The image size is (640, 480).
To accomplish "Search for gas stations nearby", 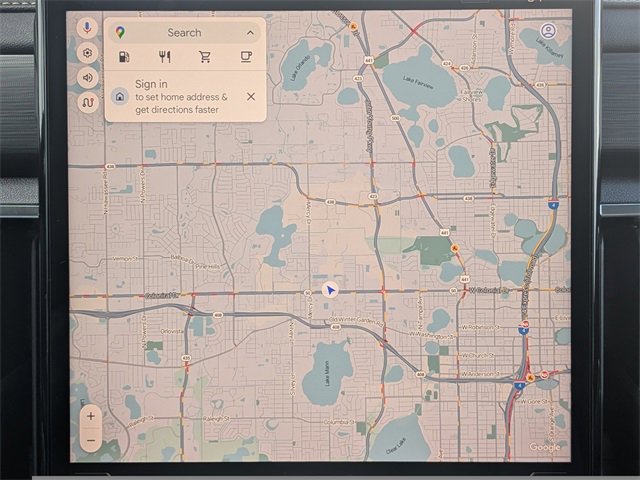I will point(124,57).
